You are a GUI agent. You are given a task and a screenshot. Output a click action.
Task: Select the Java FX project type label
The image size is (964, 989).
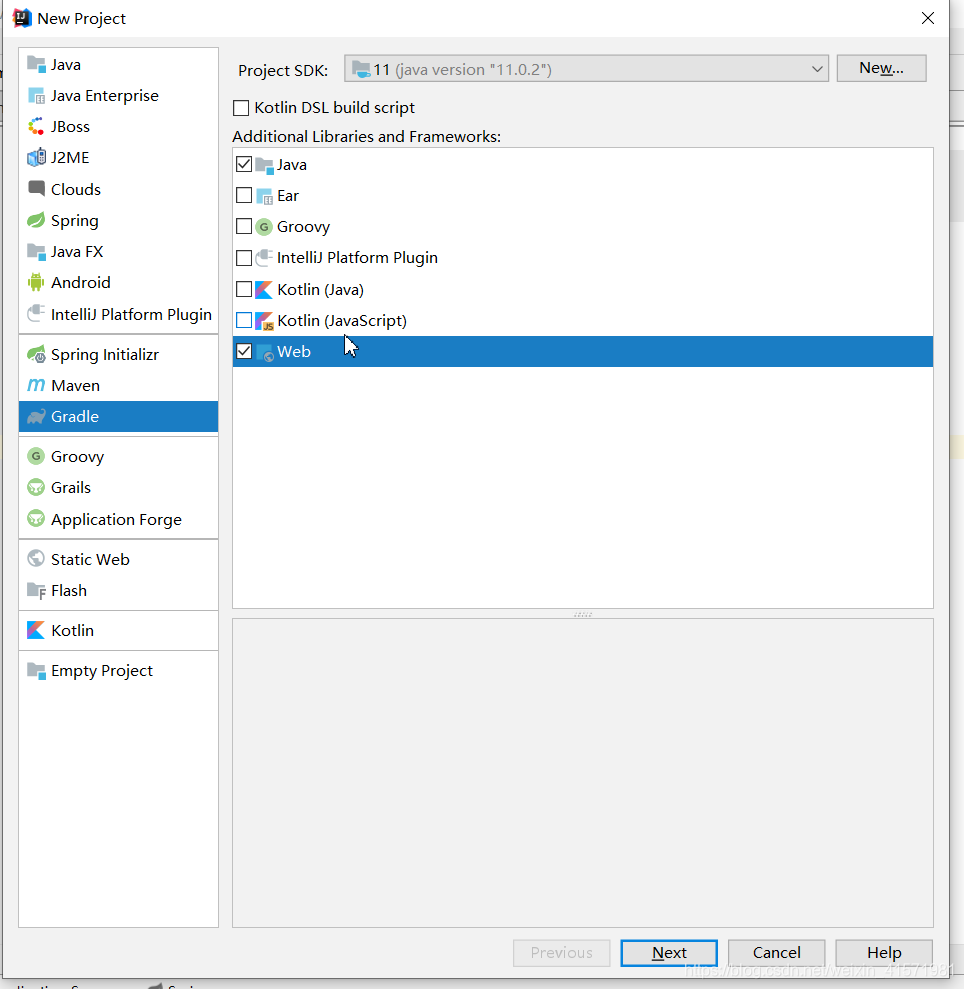pyautogui.click(x=76, y=252)
